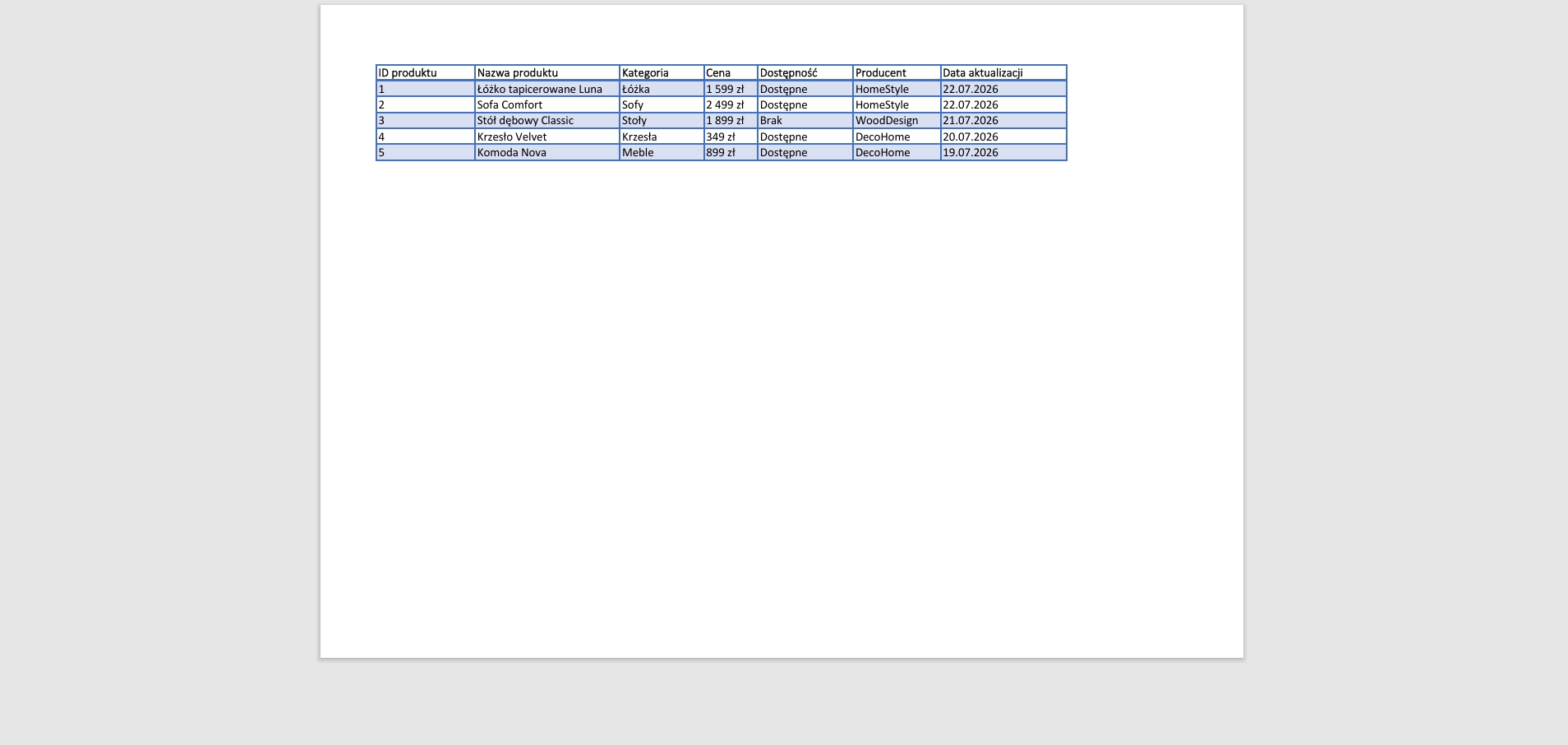This screenshot has height=745, width=1568.
Task: Click 'Dostępne' in the Krzesło Velvet row
Action: click(805, 137)
